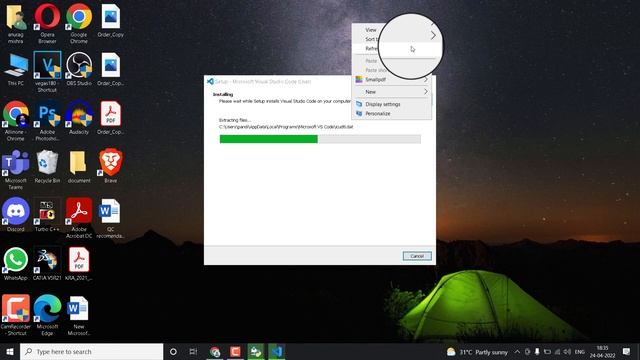This screenshot has width=640, height=360.
Task: Select the Microsoft Edge desktop shortcut
Action: click(47, 315)
